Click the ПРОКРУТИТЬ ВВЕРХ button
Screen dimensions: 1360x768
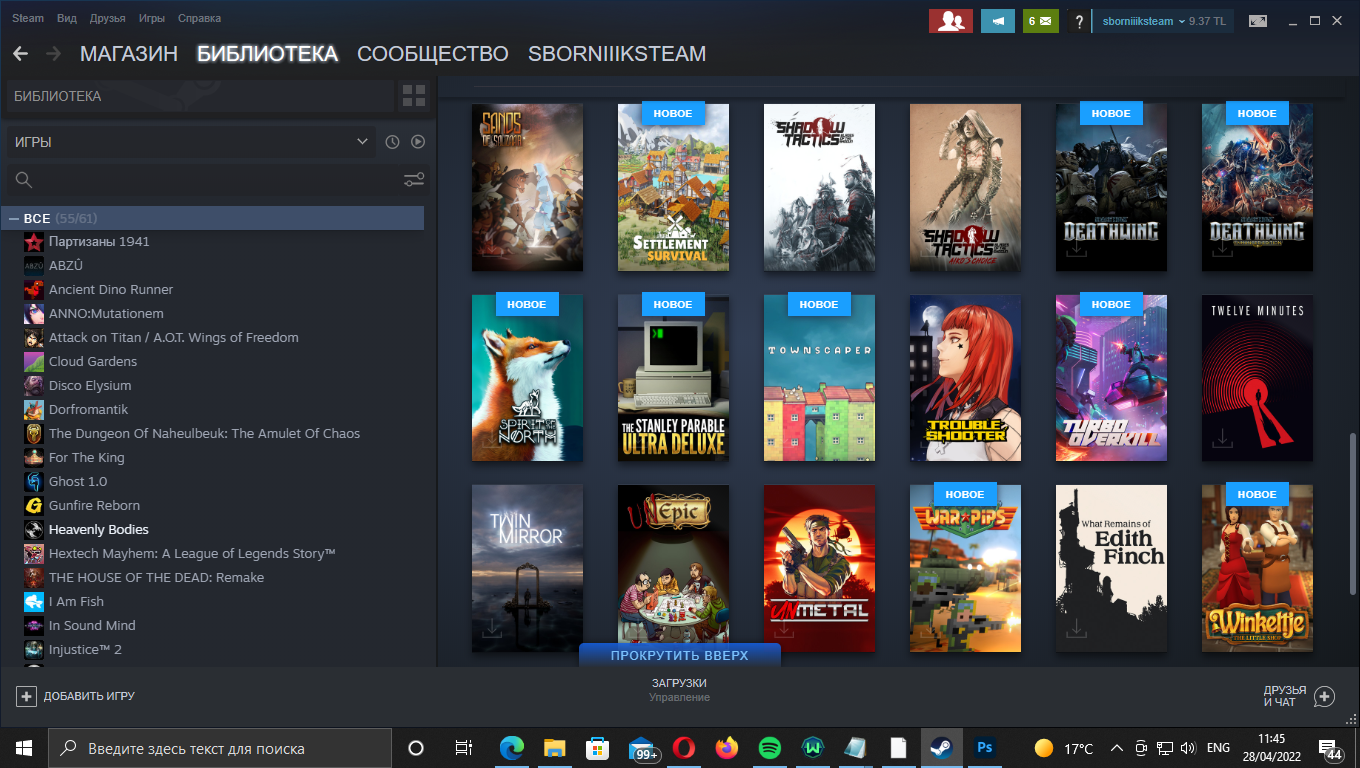click(680, 655)
